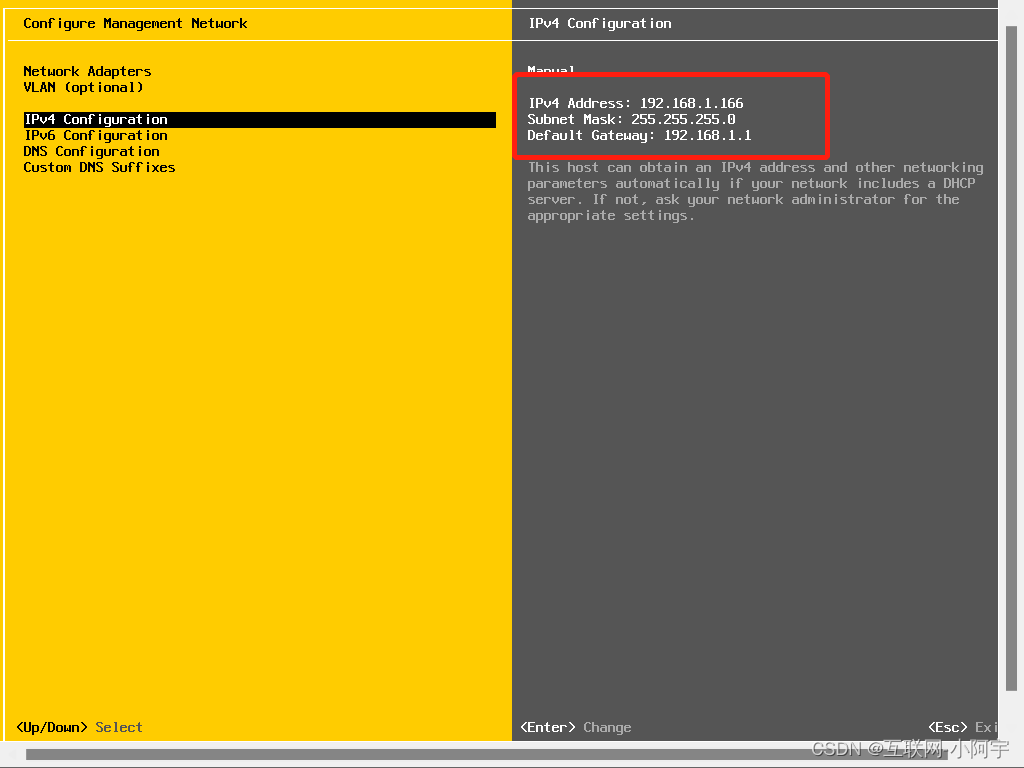
Task: Select VLAN (optional) menu entry
Action: click(84, 88)
